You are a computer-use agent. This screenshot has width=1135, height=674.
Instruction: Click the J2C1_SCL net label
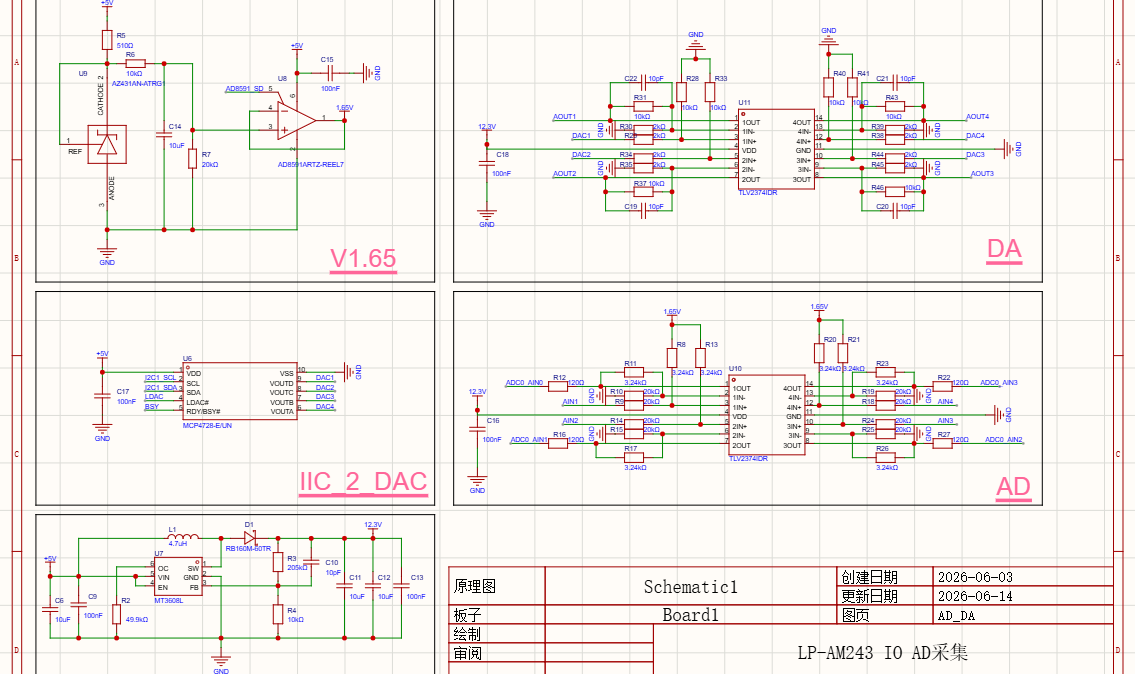(160, 378)
